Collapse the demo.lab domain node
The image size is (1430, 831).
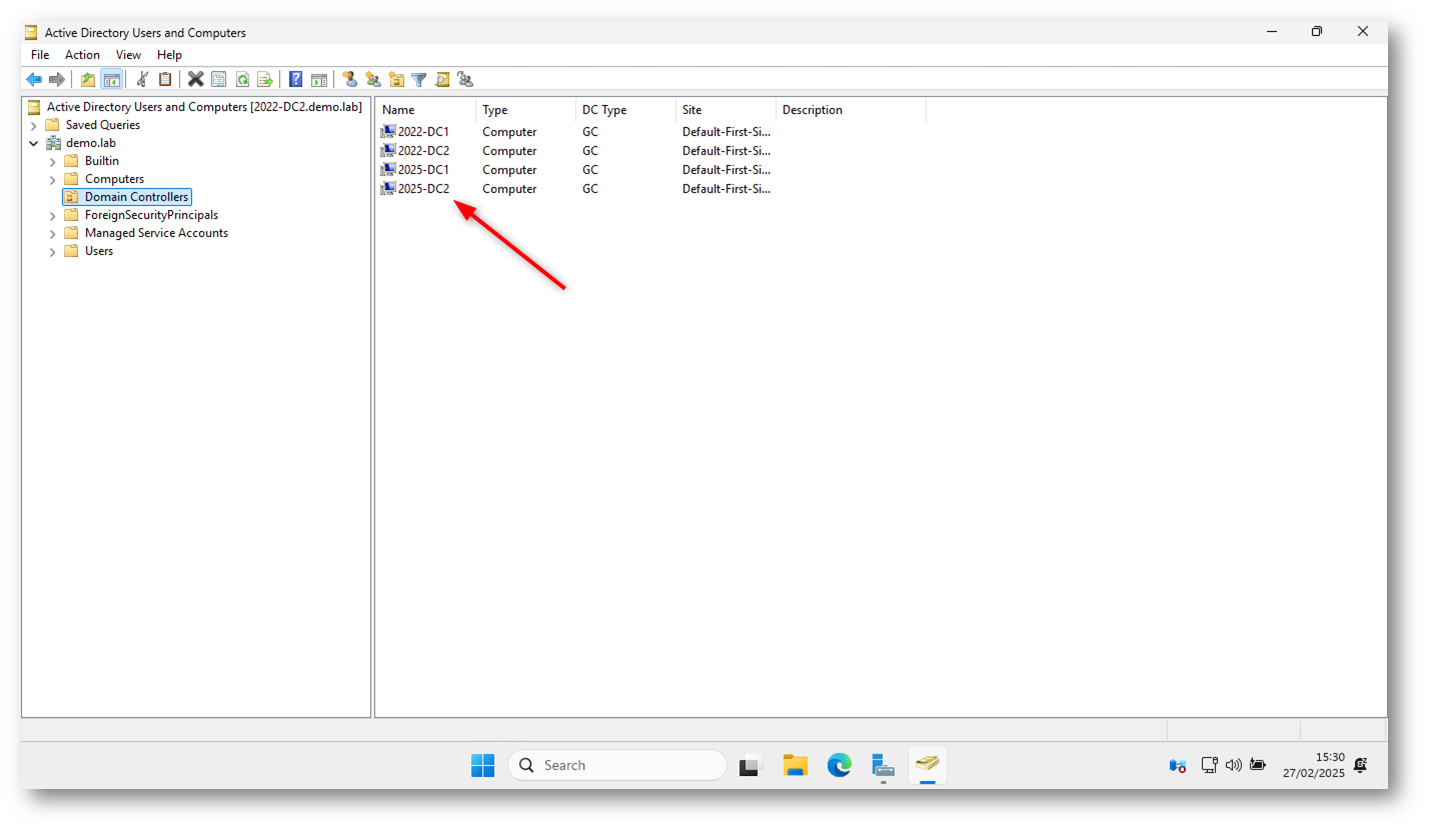coord(34,143)
